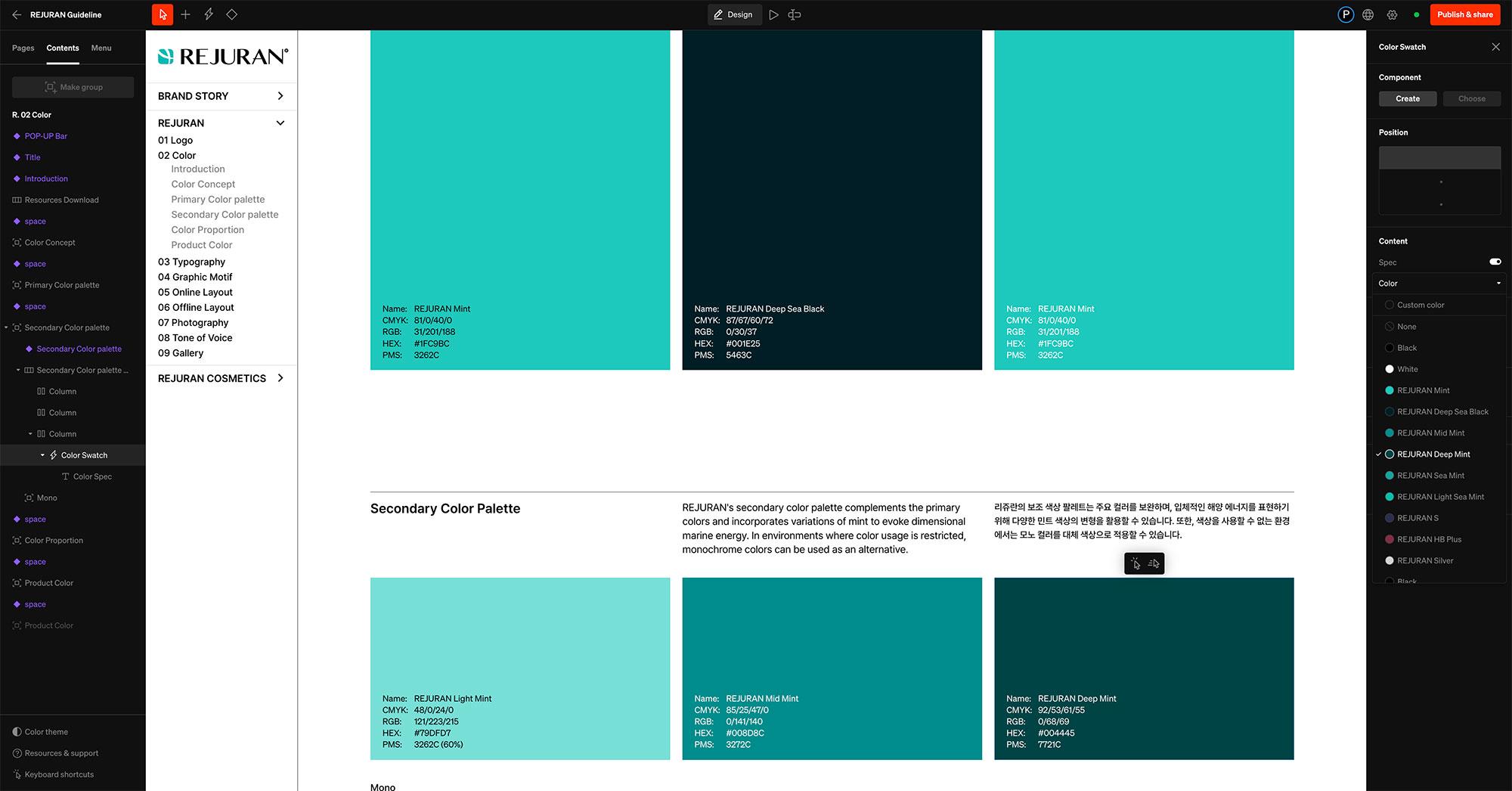Expand the BRAND STORY menu chevron
The image size is (1512, 791).
point(280,96)
